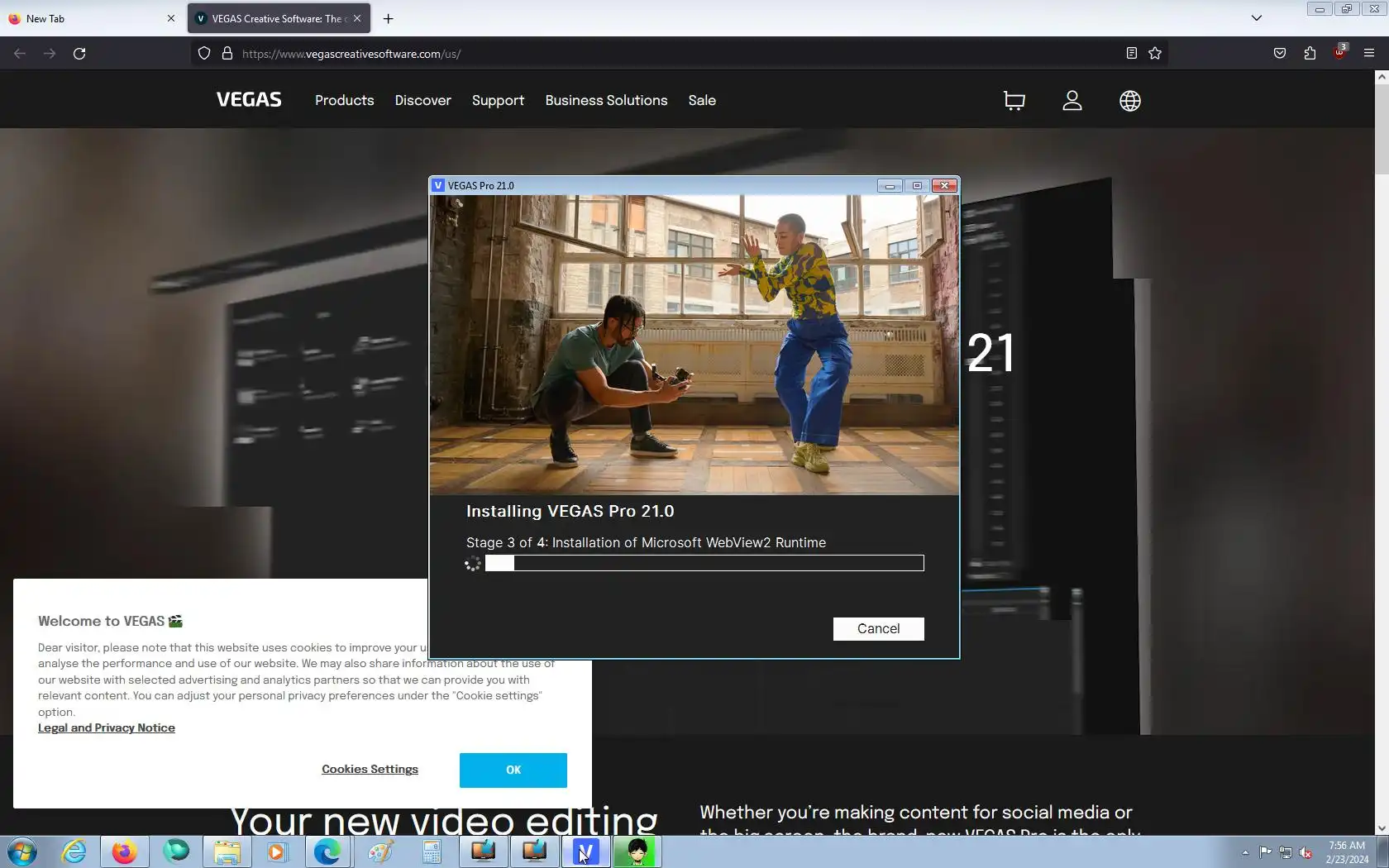This screenshot has height=868, width=1389.
Task: Switch to VEGAS installer in the taskbar
Action: point(586,851)
